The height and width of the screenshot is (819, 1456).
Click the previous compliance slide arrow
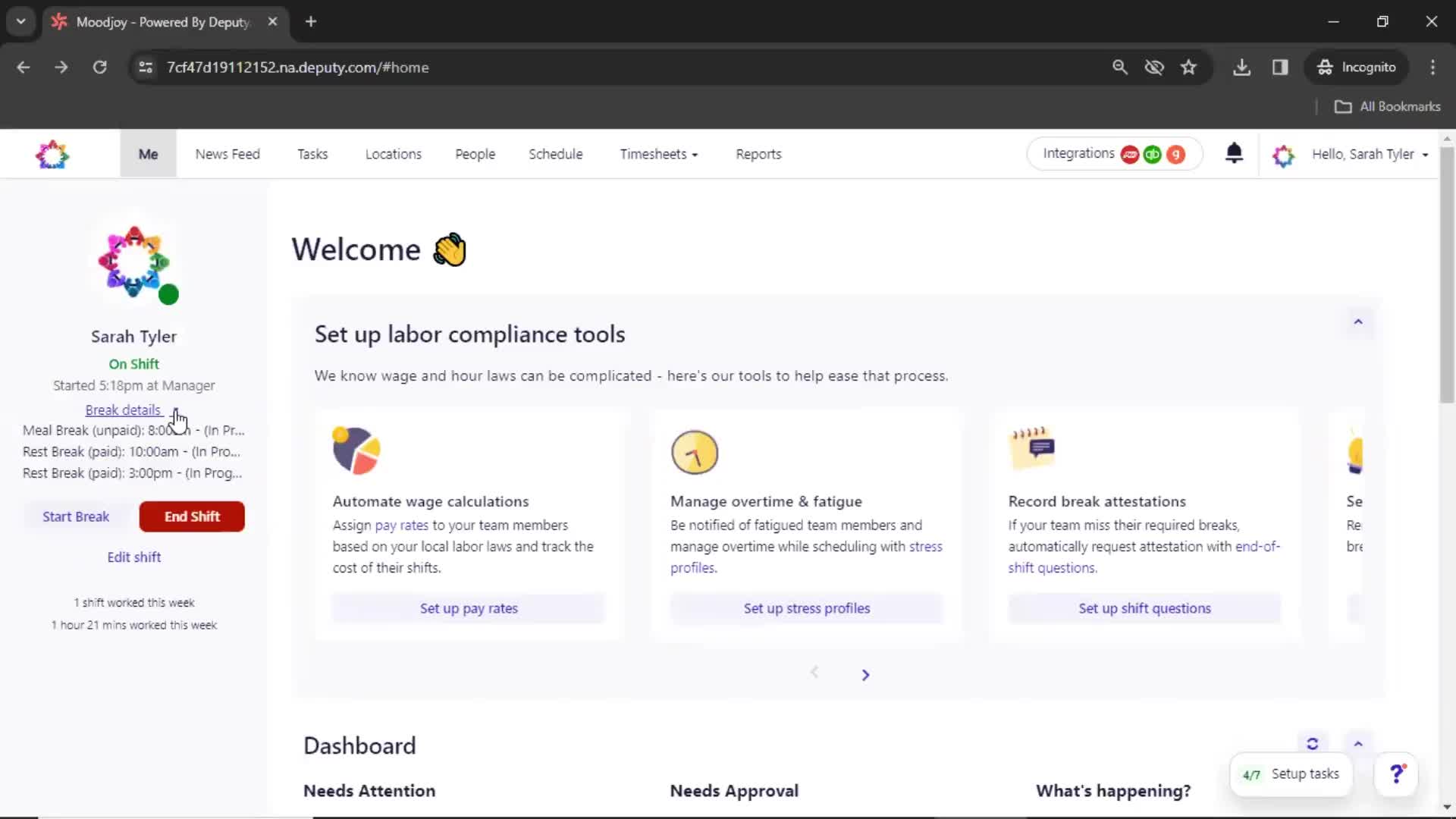click(815, 672)
